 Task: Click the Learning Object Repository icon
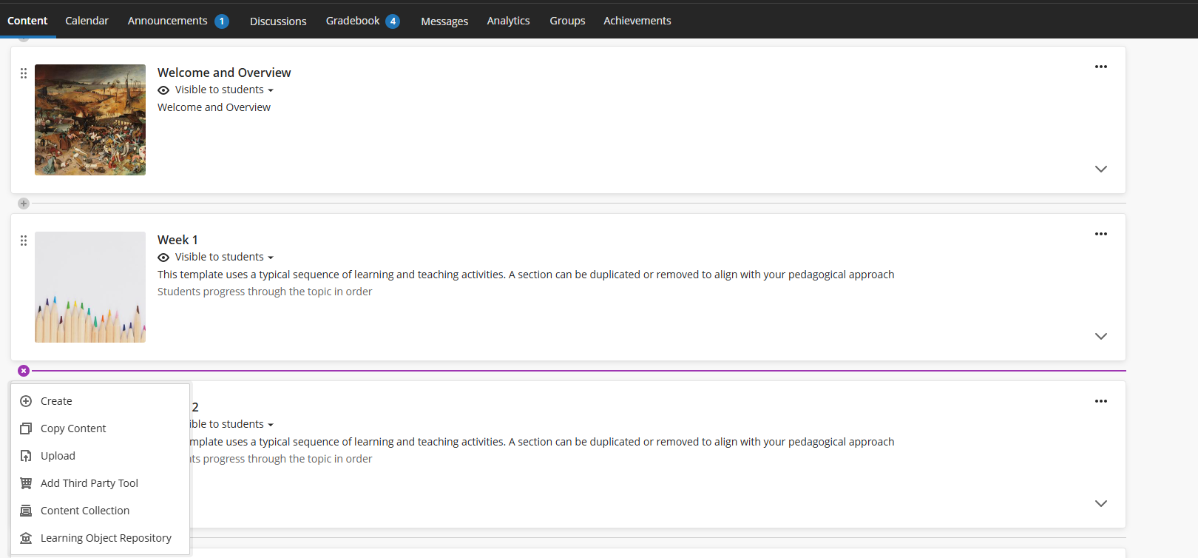26,538
